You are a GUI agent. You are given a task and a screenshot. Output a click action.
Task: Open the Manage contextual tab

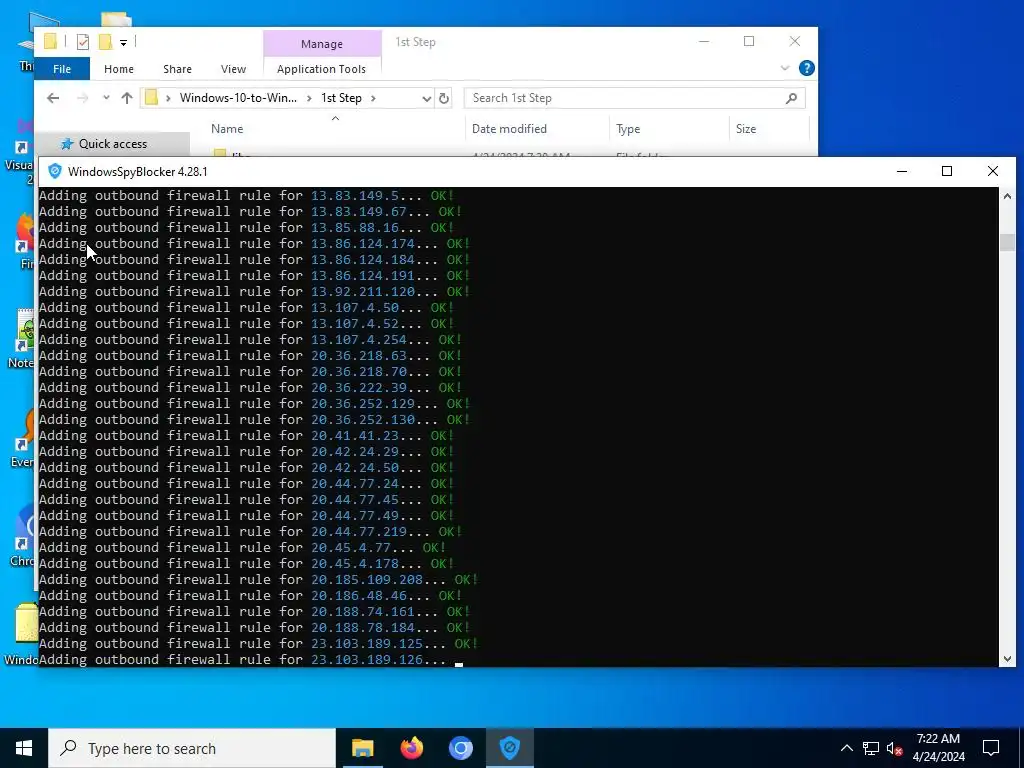click(x=322, y=44)
